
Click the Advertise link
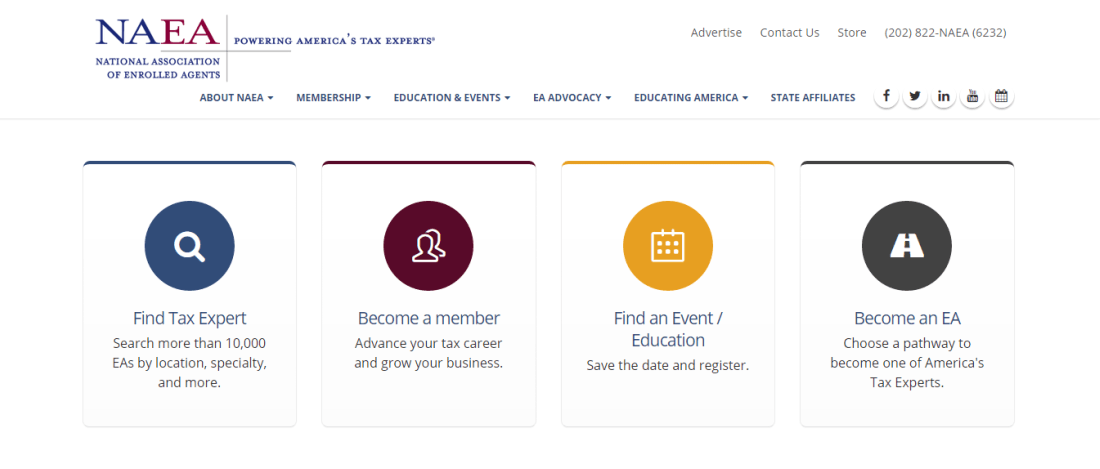pos(716,33)
